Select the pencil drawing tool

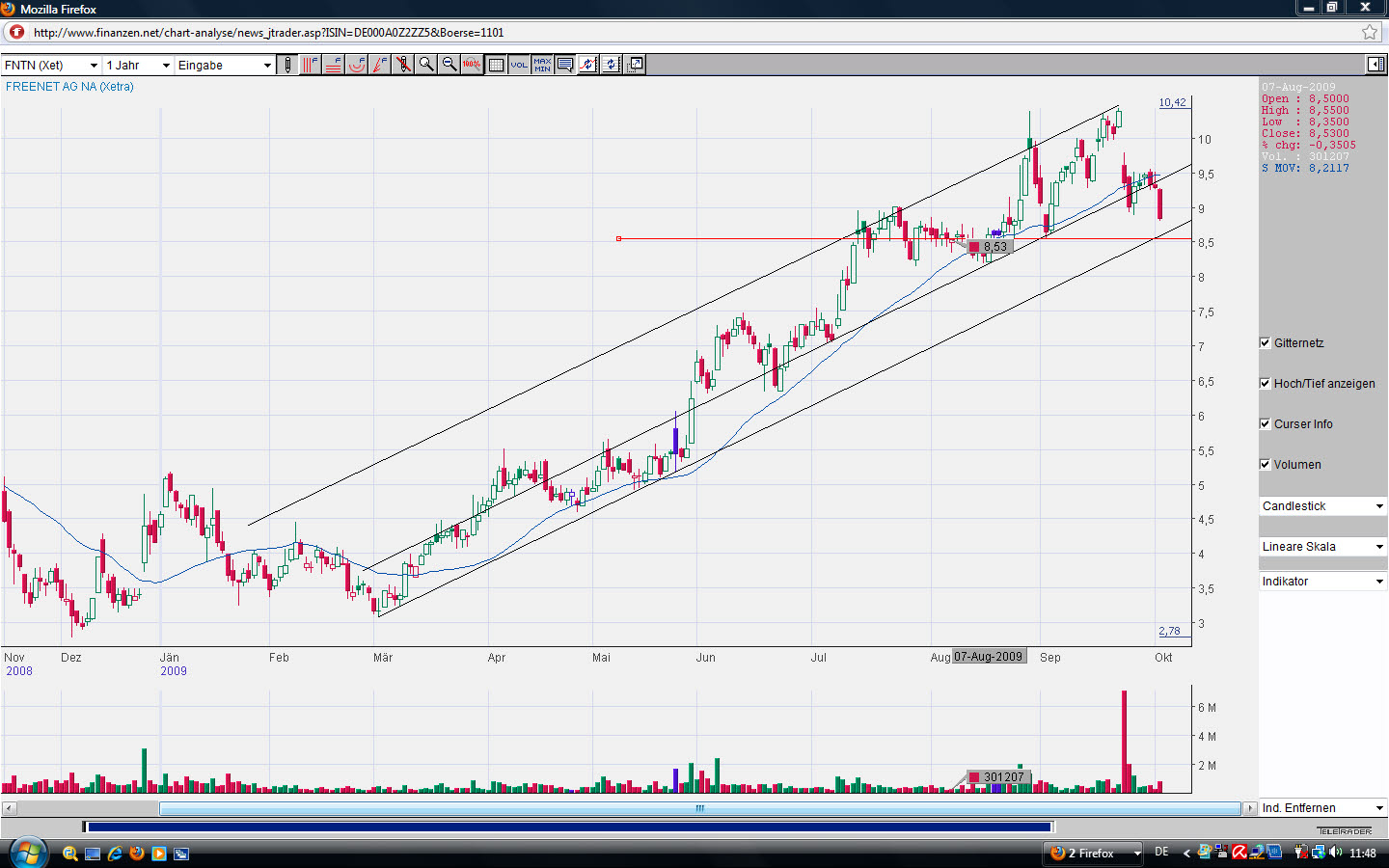286,65
